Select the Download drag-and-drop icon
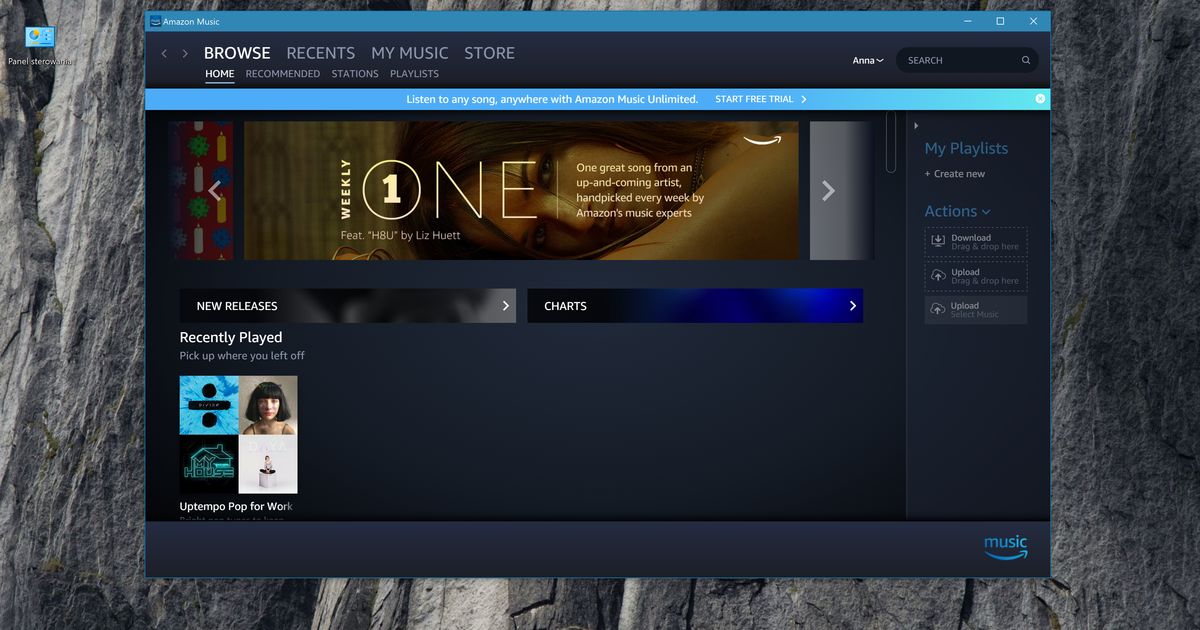1200x630 pixels. [938, 241]
